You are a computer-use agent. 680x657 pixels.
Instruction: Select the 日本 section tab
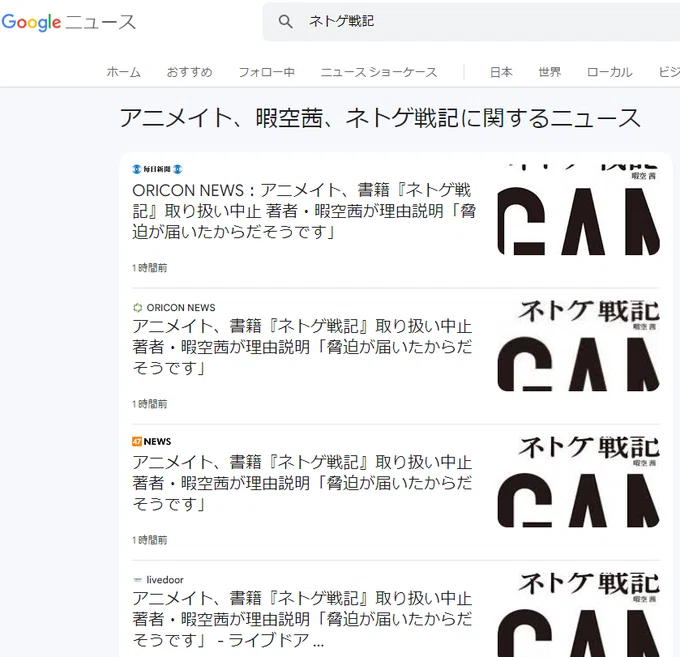pyautogui.click(x=501, y=72)
